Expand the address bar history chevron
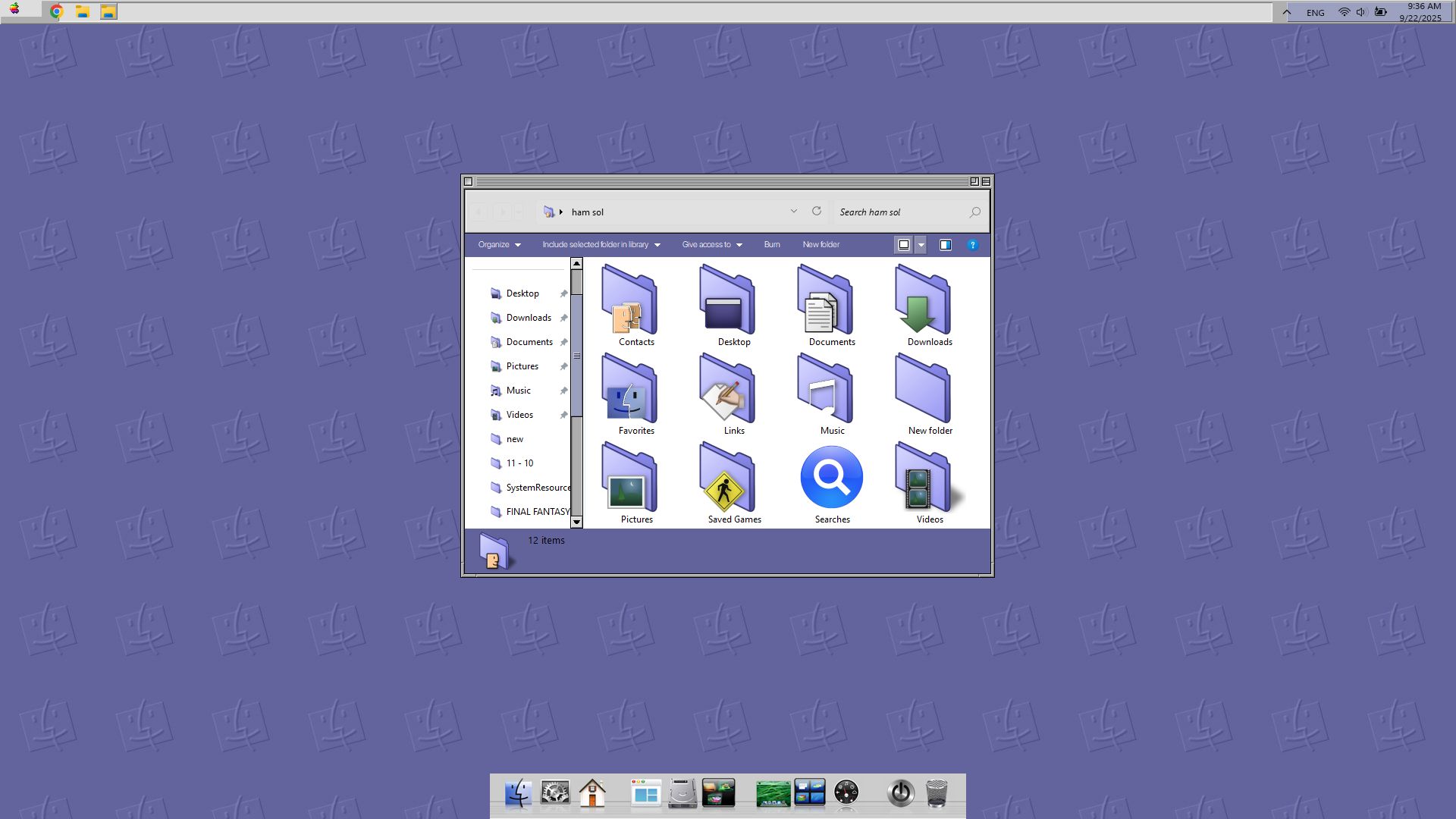 793,212
